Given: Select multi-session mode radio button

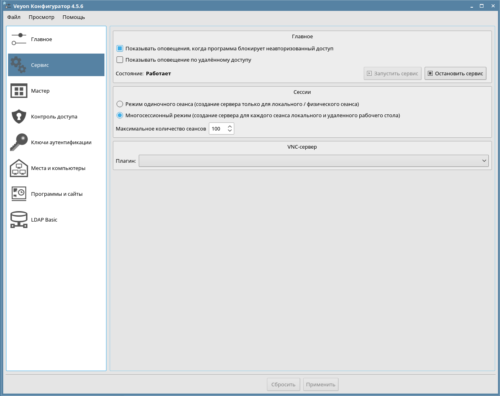Looking at the screenshot, I should coord(120,115).
